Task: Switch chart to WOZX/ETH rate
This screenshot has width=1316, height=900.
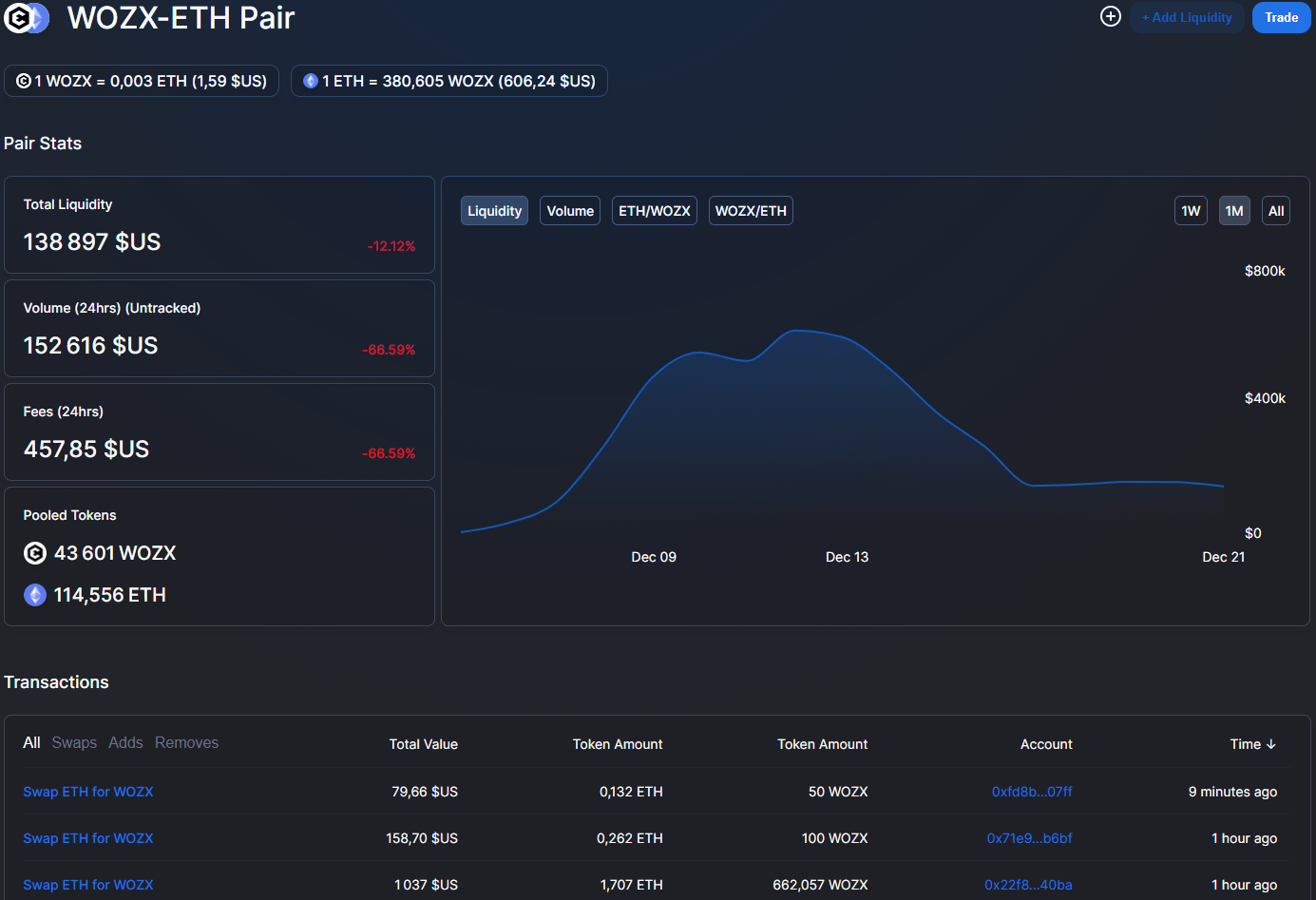Action: point(751,211)
